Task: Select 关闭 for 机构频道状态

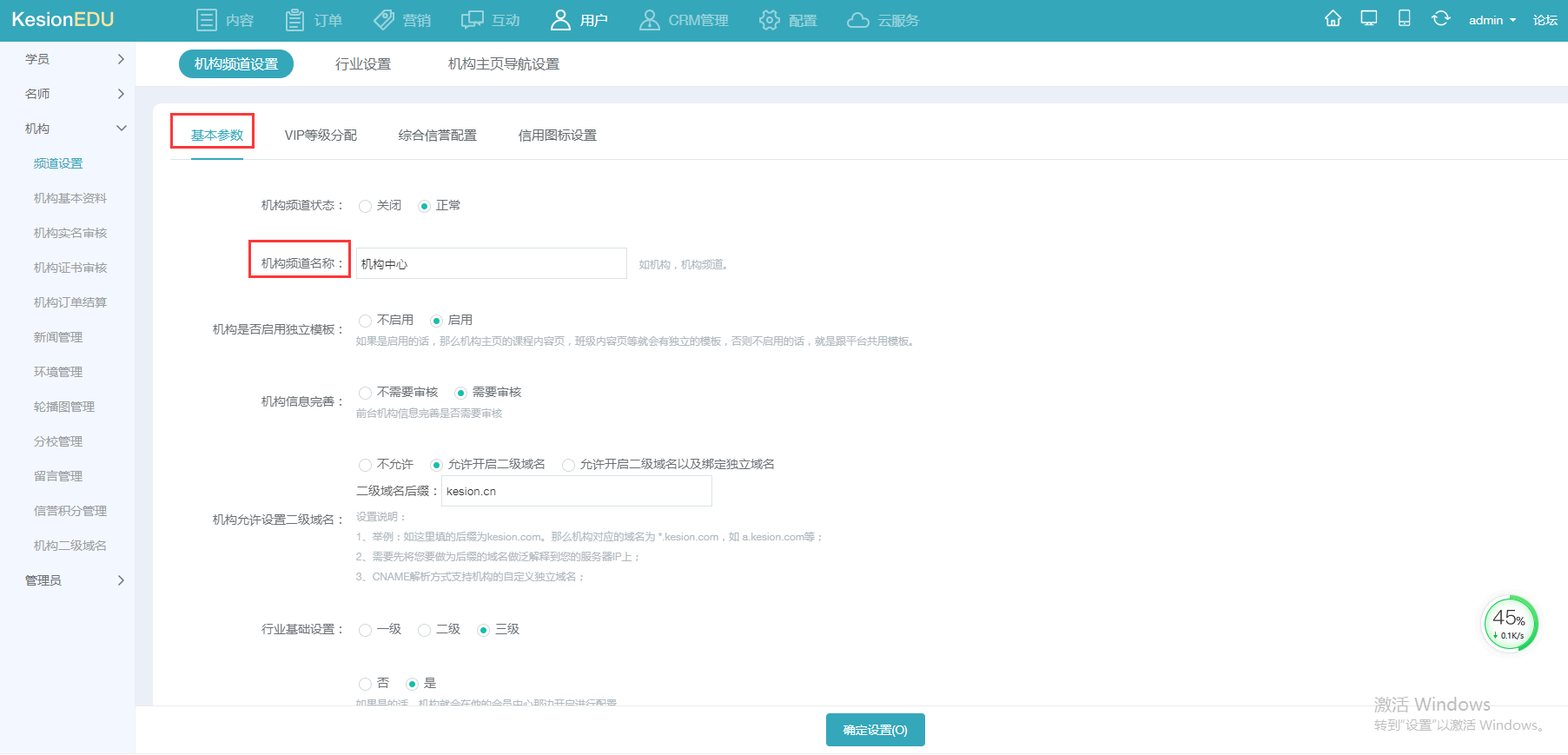Action: pos(366,206)
